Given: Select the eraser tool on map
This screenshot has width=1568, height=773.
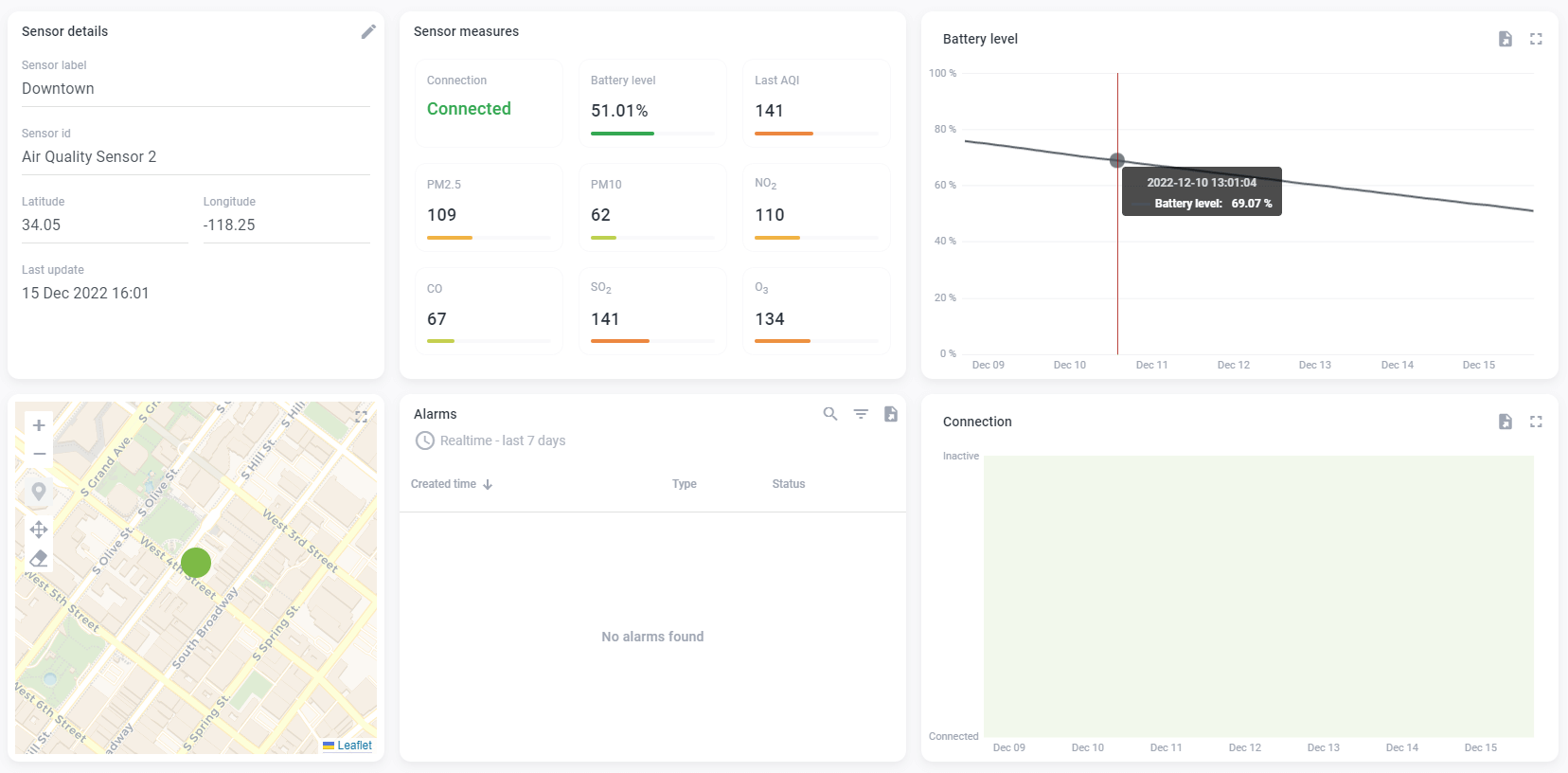Looking at the screenshot, I should [39, 558].
